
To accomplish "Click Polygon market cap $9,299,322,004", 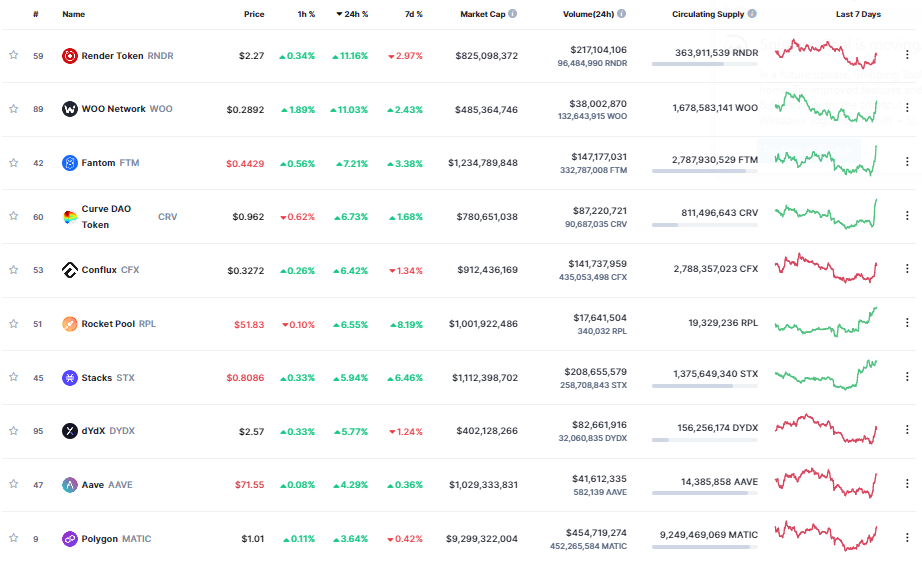I will 482,539.
